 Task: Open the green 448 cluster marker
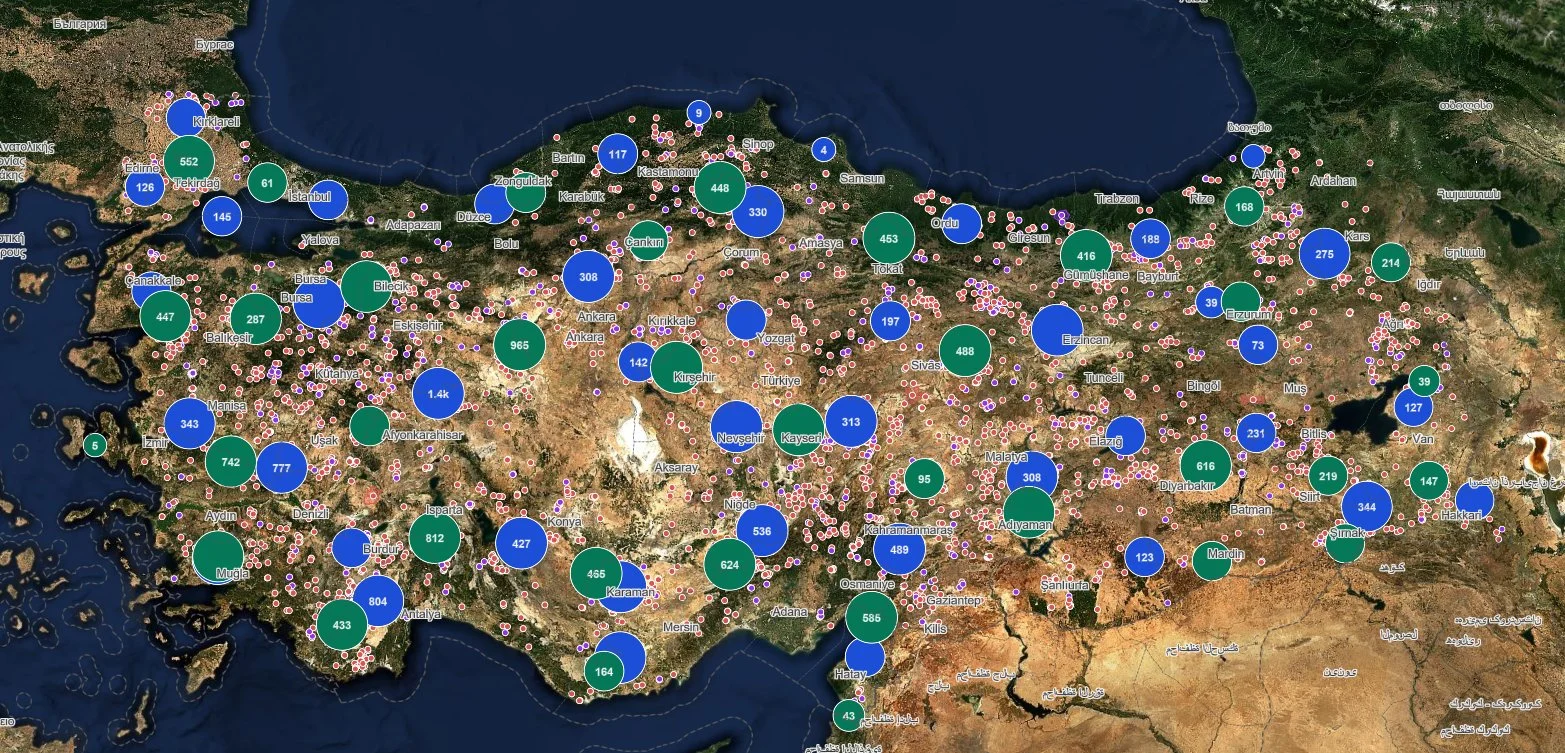(720, 188)
